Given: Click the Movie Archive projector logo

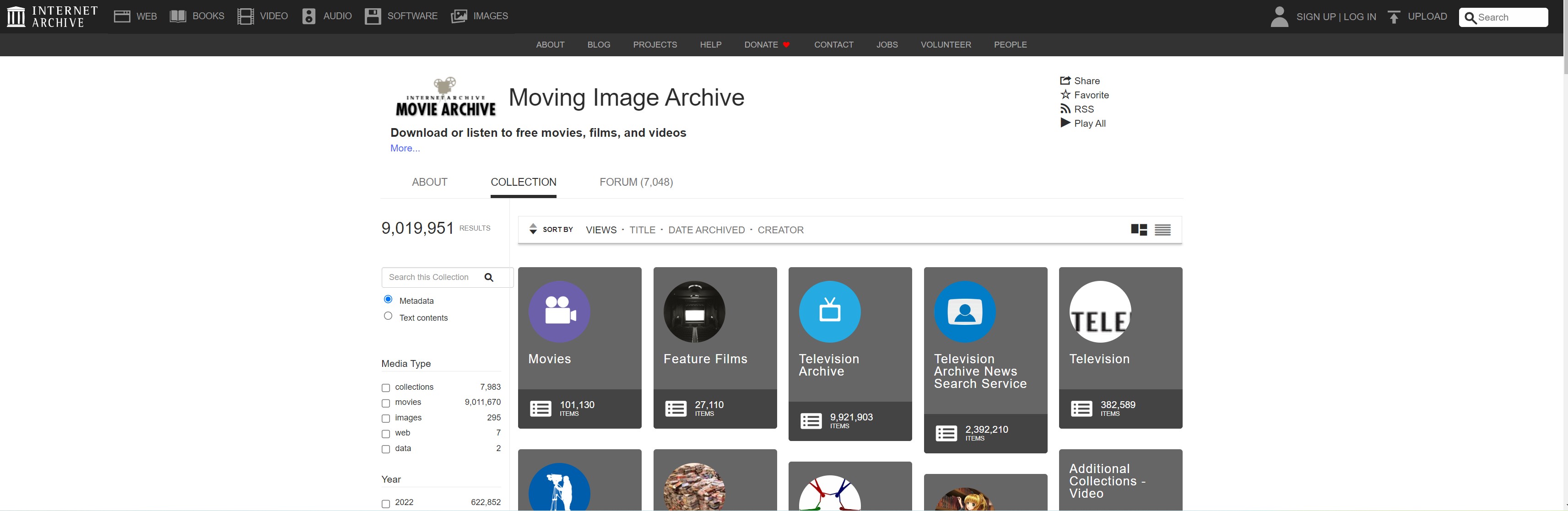Looking at the screenshot, I should click(446, 97).
